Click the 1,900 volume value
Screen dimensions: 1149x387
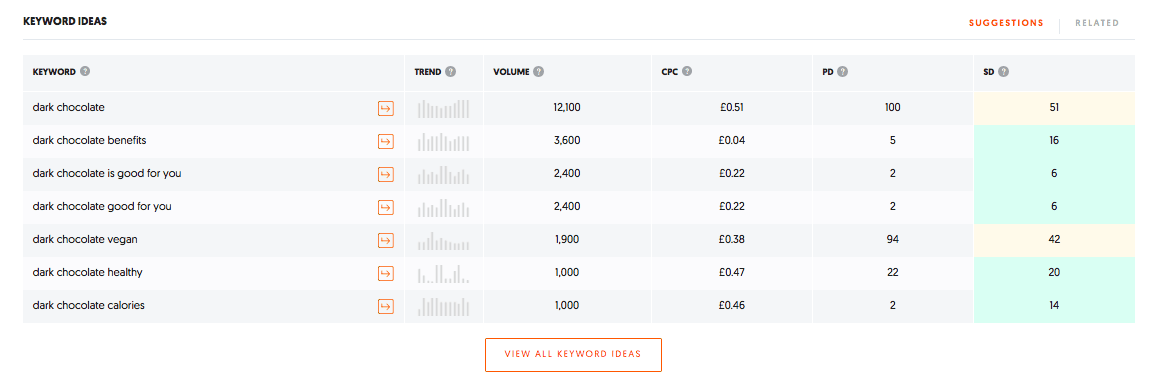click(566, 240)
